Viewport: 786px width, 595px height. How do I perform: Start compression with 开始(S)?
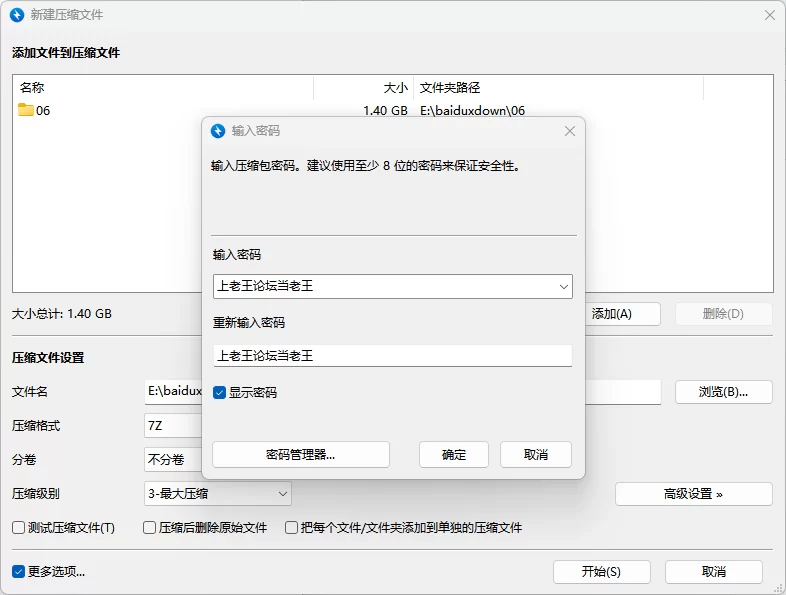[x=602, y=571]
